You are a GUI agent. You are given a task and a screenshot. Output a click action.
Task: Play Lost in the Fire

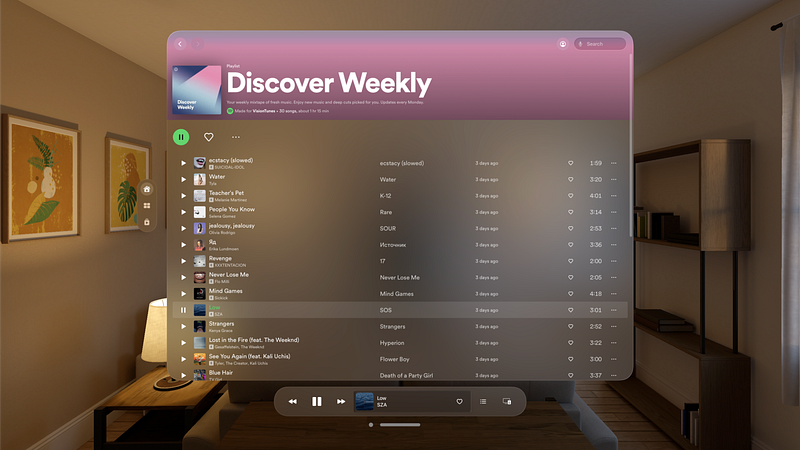click(x=183, y=343)
